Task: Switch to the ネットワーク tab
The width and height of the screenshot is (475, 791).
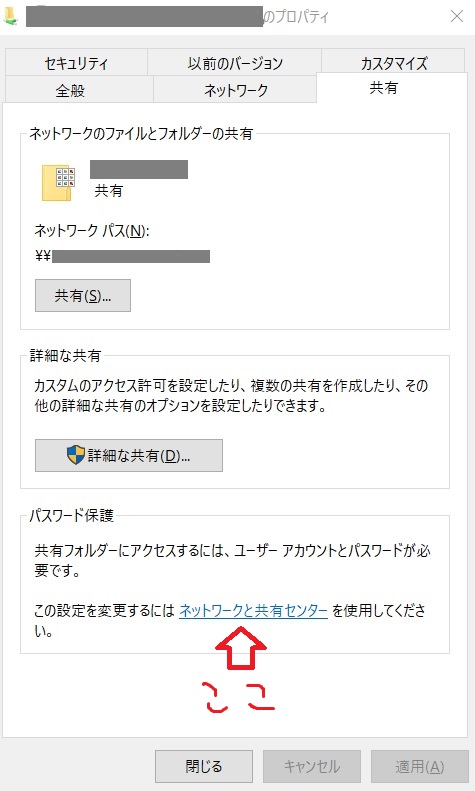Action: pos(235,90)
